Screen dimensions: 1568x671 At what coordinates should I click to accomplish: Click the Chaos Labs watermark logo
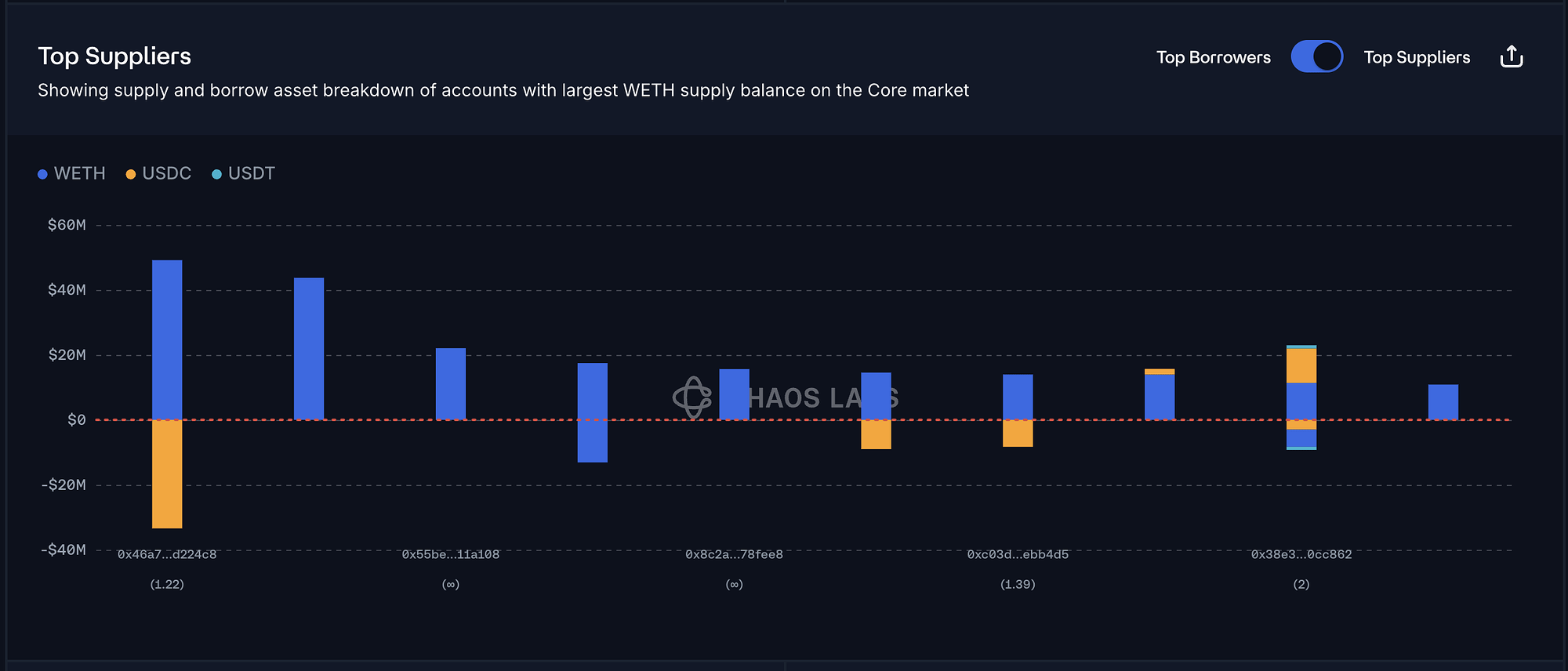(x=692, y=397)
